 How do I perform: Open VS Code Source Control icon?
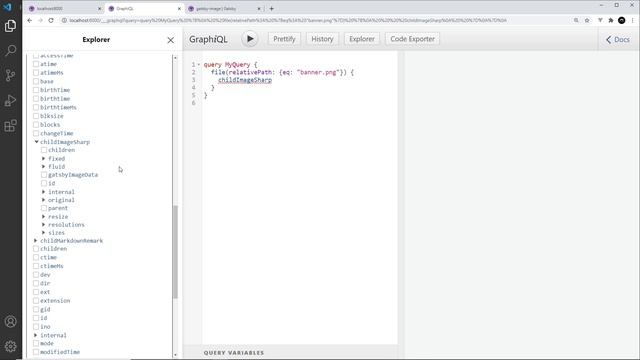click(11, 76)
